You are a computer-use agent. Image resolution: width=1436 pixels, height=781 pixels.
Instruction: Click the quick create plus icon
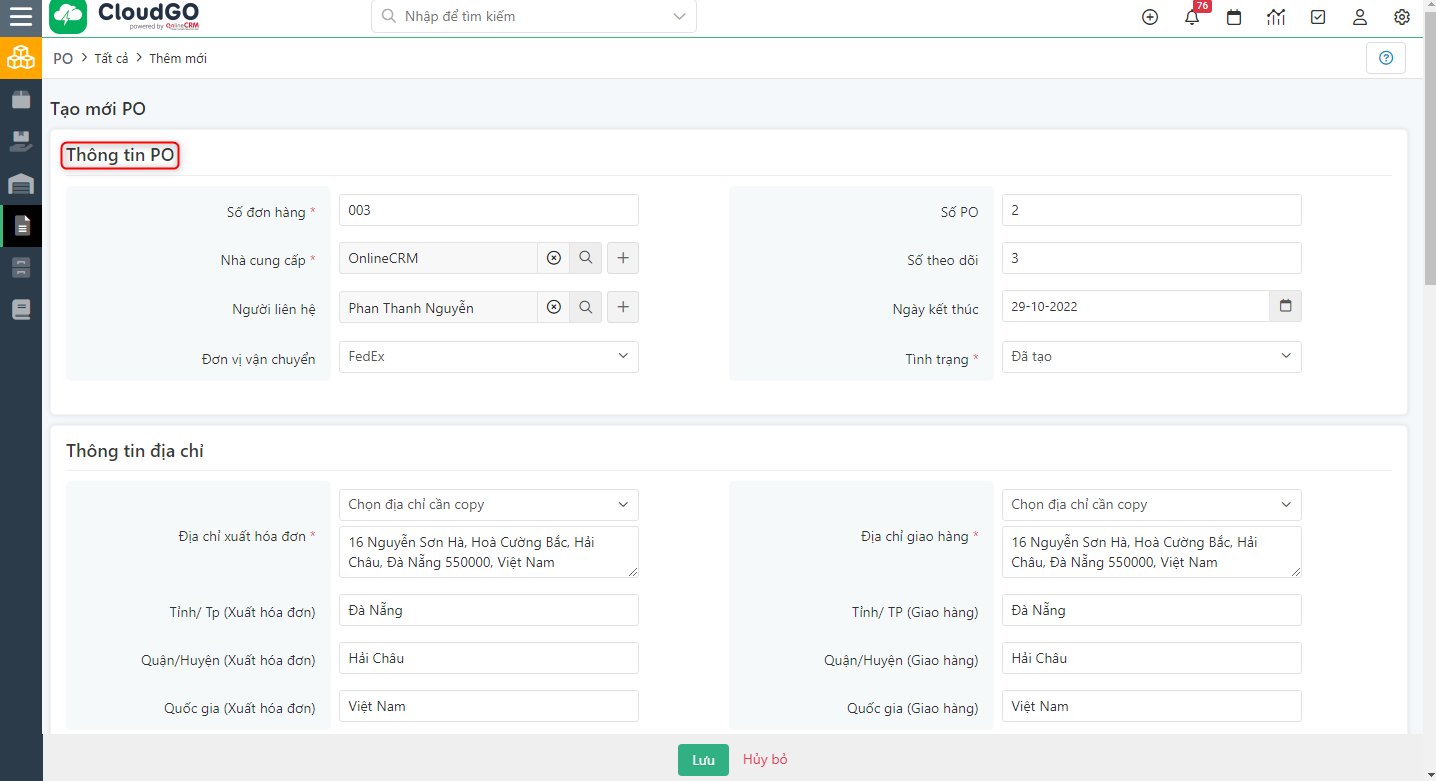pos(1149,17)
